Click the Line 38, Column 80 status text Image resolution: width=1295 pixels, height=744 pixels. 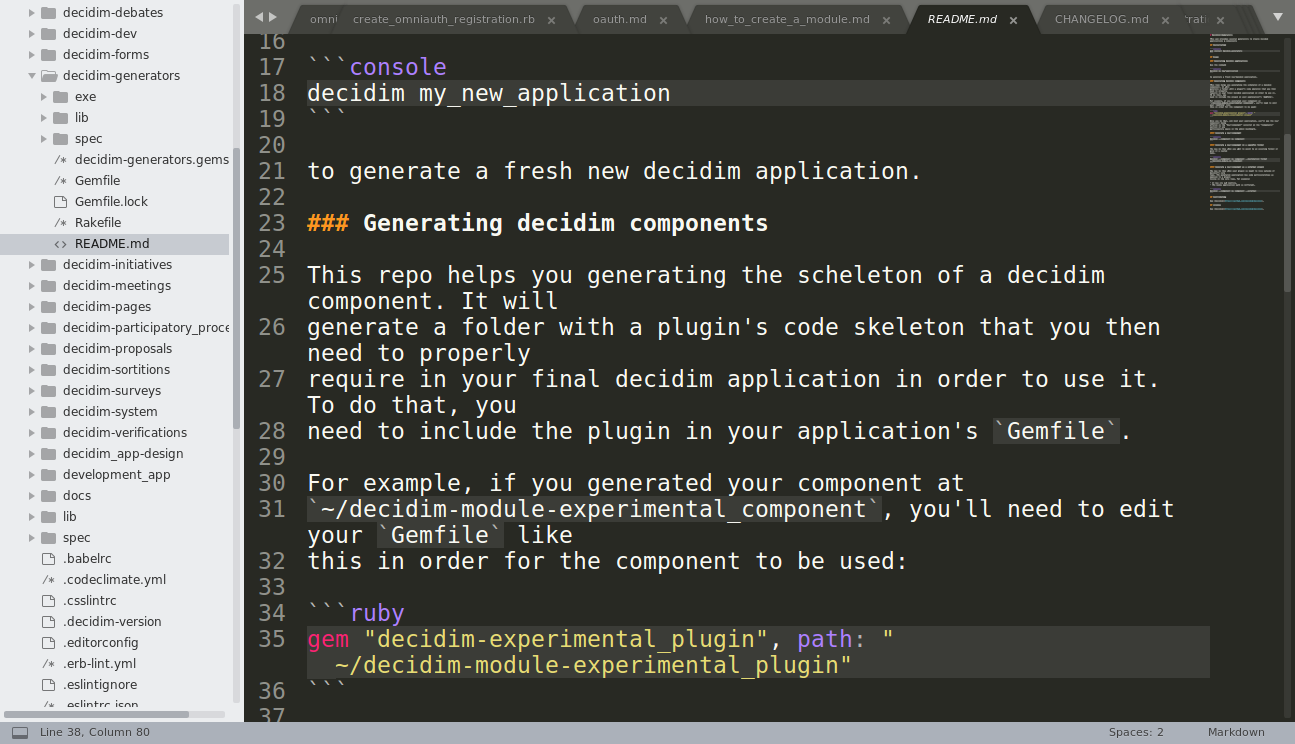coord(95,732)
